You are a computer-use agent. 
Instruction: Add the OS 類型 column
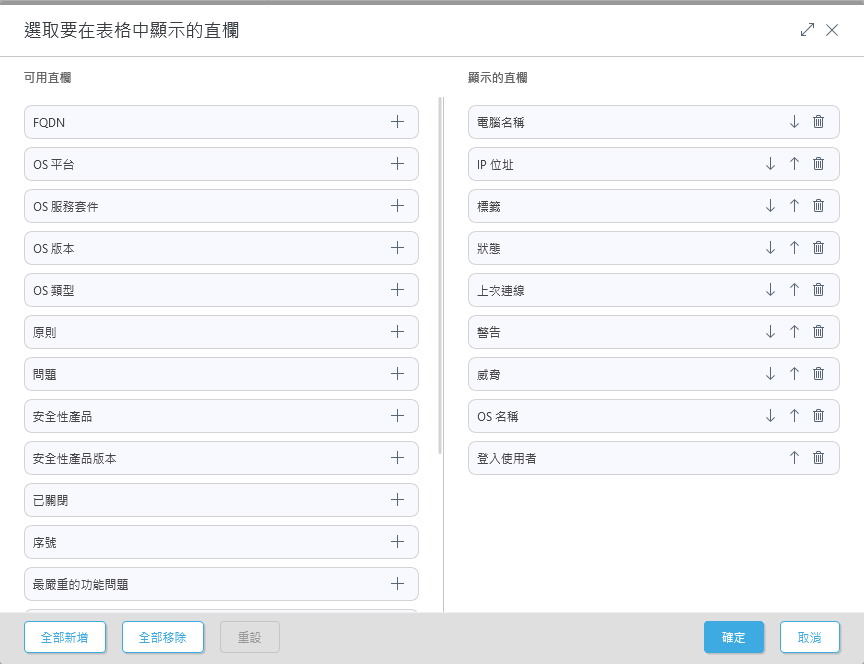pos(397,290)
